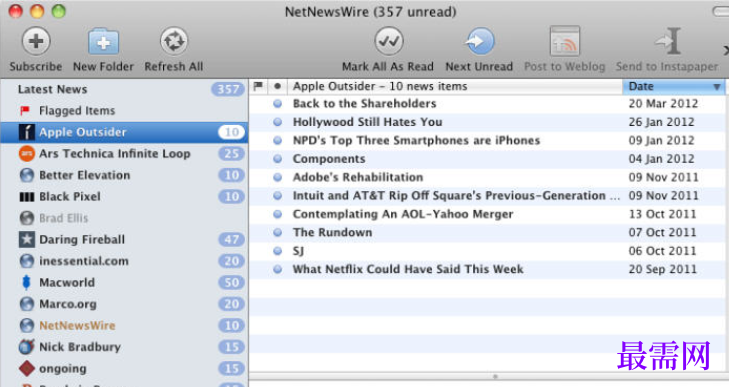This screenshot has width=729, height=387.
Task: Open Contemplating An AOL-Yahoo Merger
Action: [x=403, y=214]
